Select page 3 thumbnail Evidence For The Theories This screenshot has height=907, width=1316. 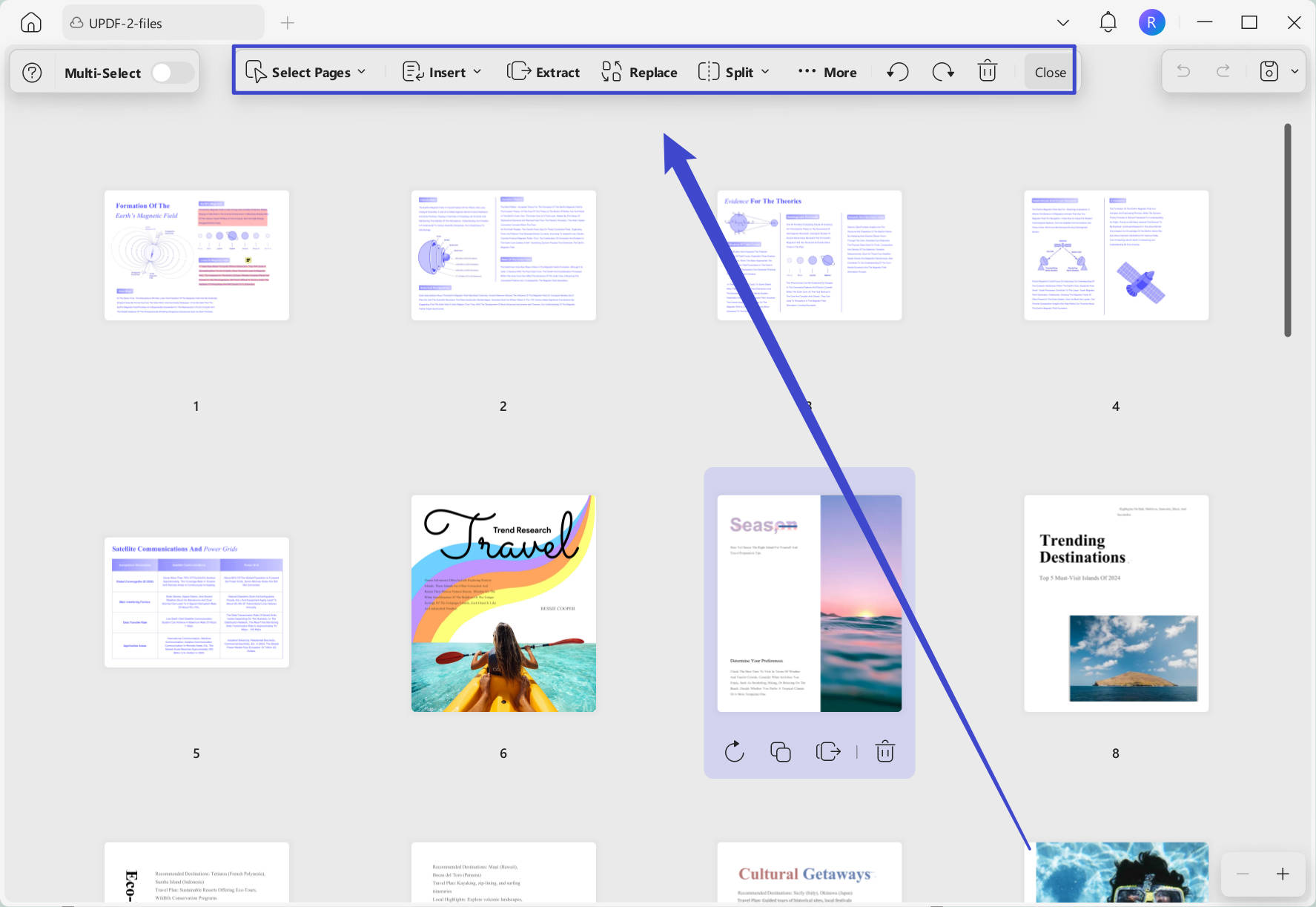pos(810,255)
